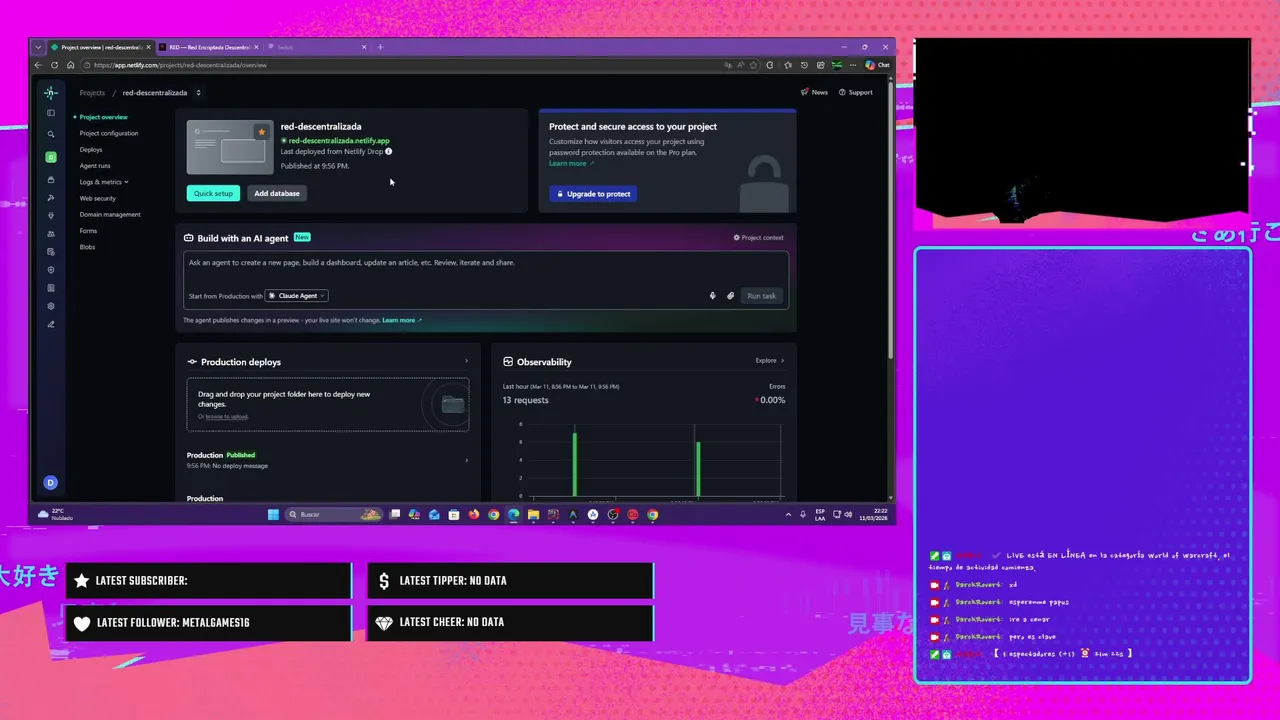Click the Support link in the header
The height and width of the screenshot is (720, 1280).
tap(856, 92)
